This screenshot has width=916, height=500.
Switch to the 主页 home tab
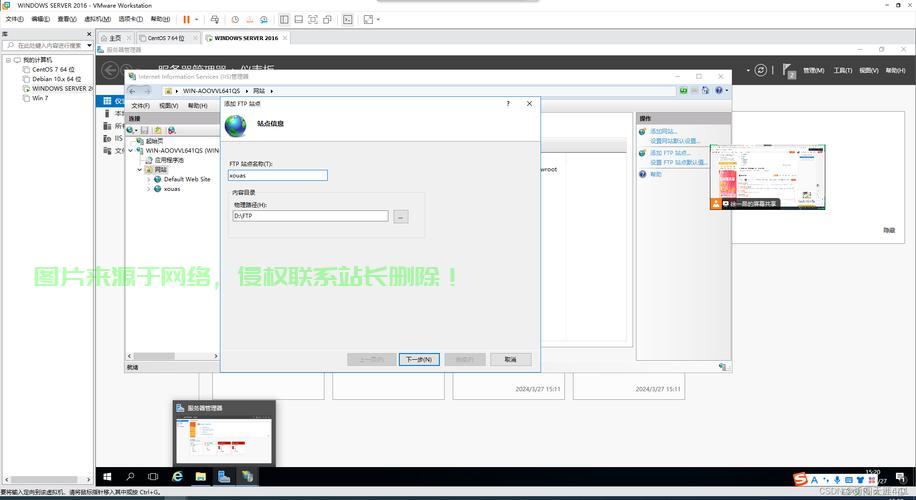[x=114, y=38]
